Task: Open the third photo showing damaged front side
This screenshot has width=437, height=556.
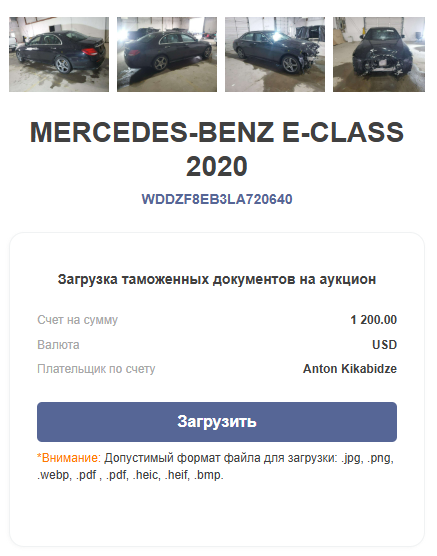Action: point(275,54)
